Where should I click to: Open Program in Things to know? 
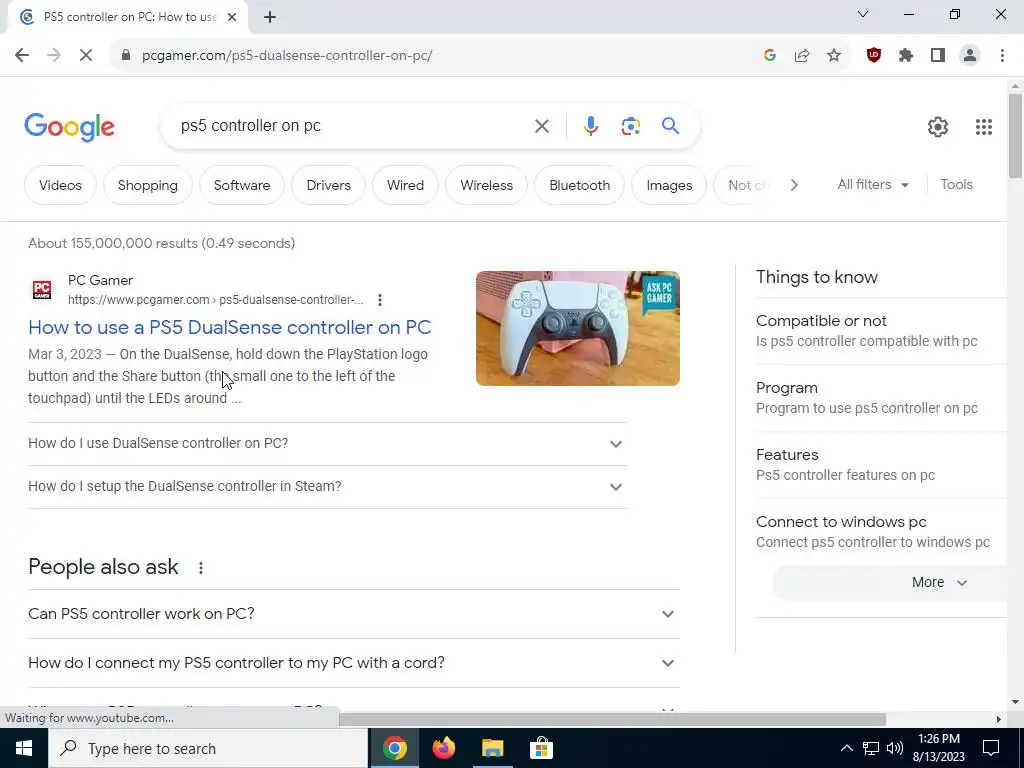pyautogui.click(x=881, y=398)
